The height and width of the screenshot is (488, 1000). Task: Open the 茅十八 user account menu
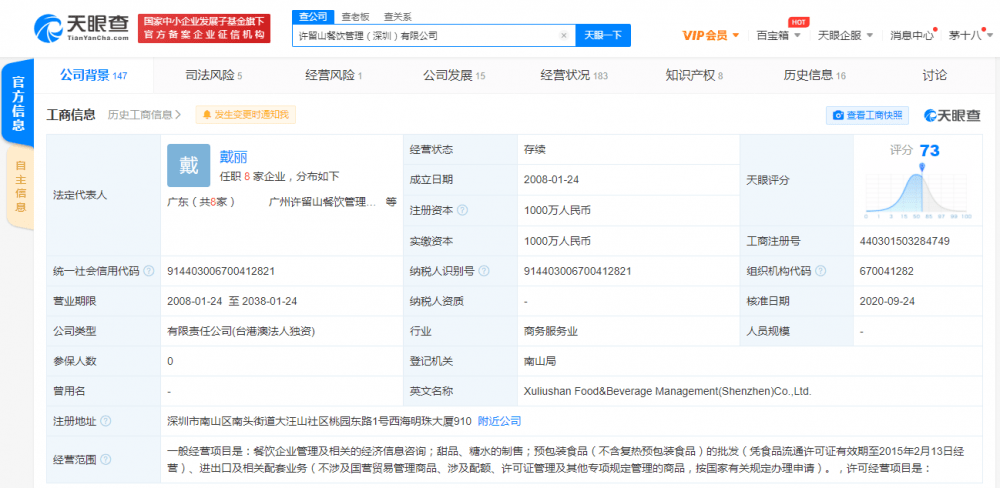click(969, 36)
